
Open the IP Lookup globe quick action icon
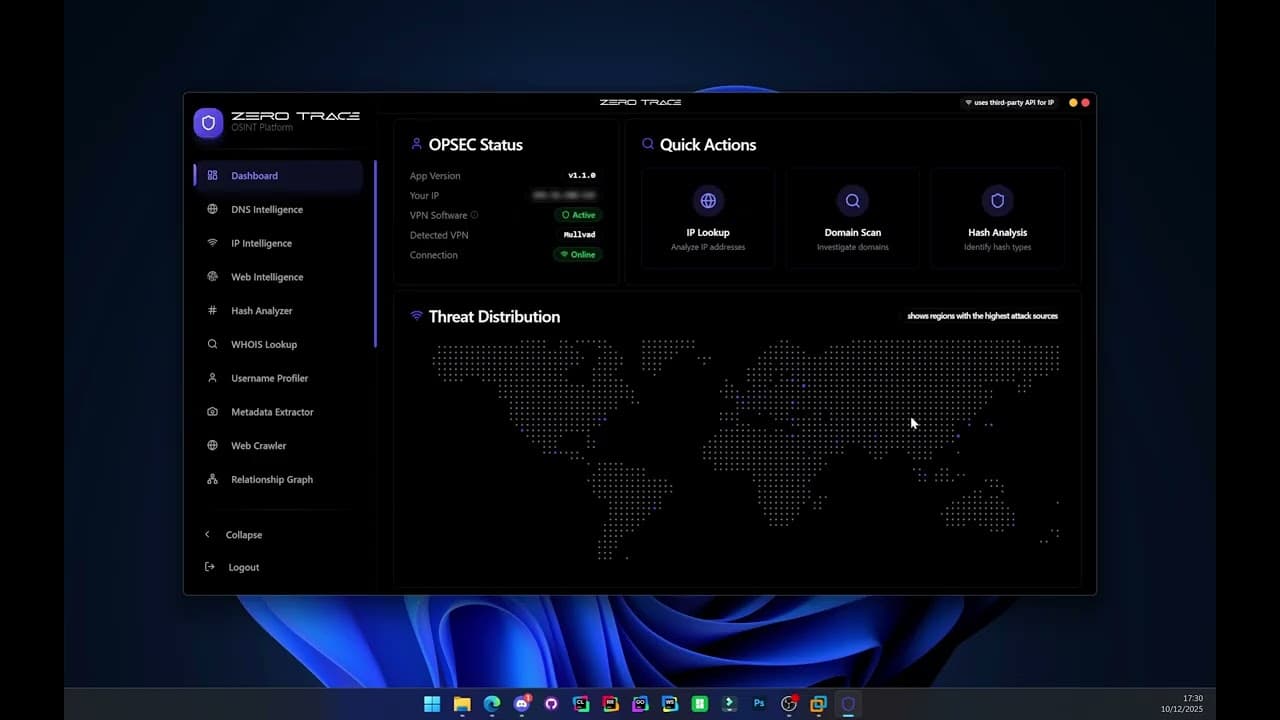pyautogui.click(x=707, y=200)
